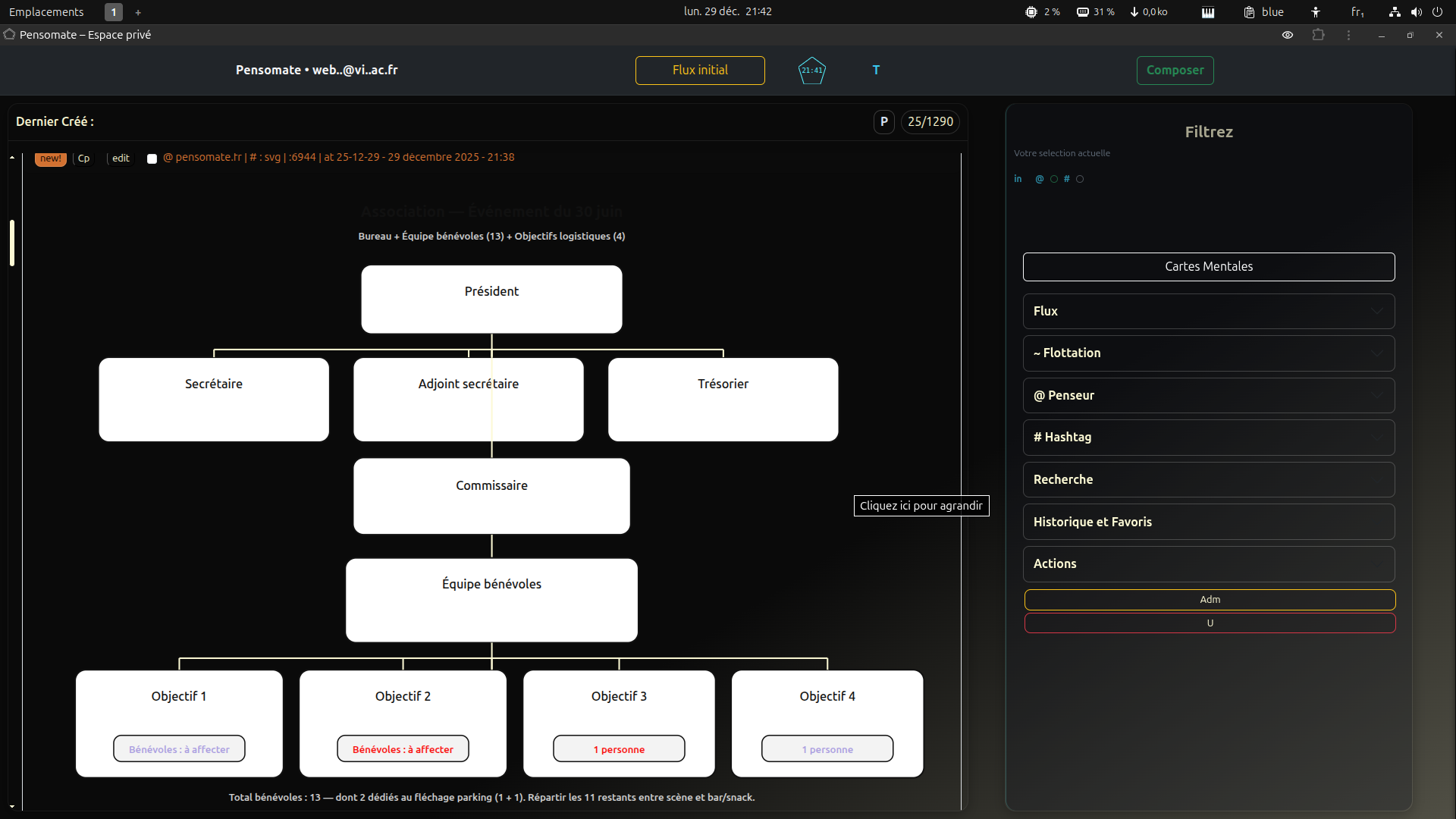The height and width of the screenshot is (819, 1456).
Task: Expand the ~ Flottation dropdown
Action: tap(1209, 353)
